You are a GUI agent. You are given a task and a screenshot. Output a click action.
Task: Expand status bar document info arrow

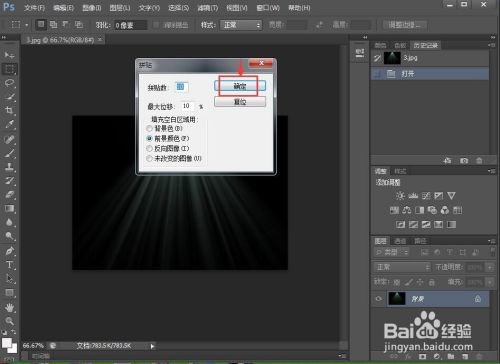(152, 346)
